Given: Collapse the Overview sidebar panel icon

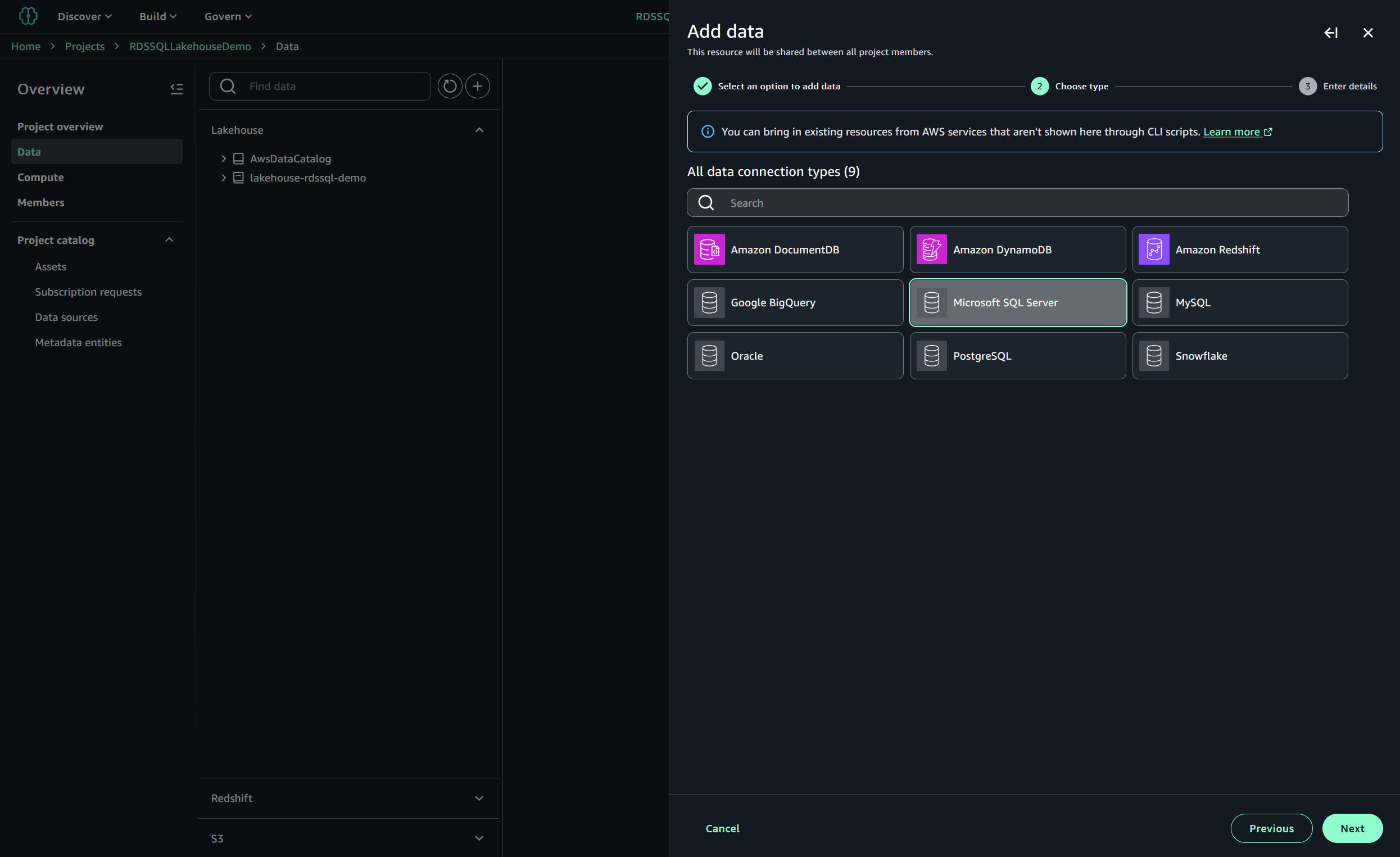Looking at the screenshot, I should tap(176, 89).
